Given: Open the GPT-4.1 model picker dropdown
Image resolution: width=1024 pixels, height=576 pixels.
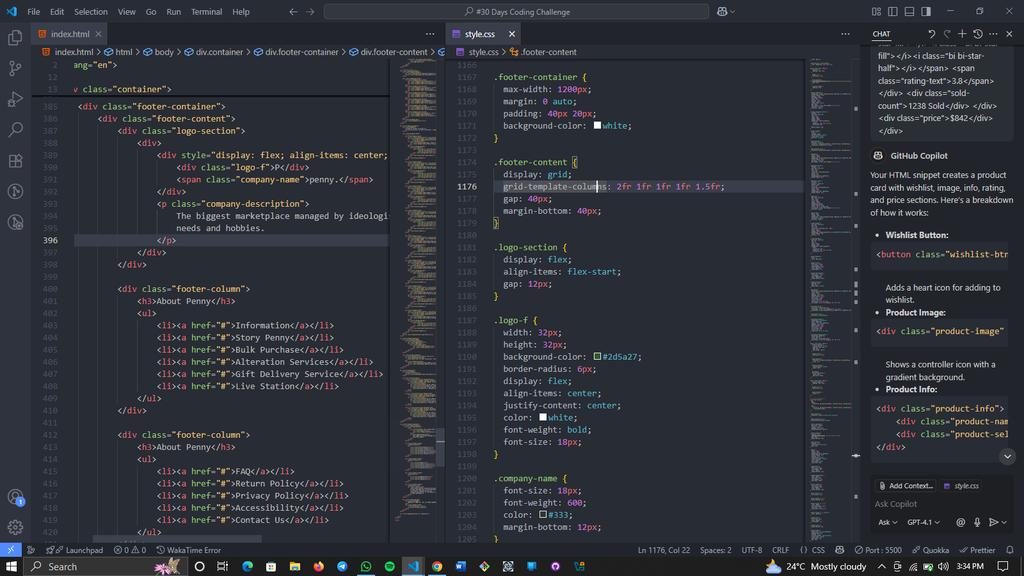Looking at the screenshot, I should pyautogui.click(x=921, y=522).
